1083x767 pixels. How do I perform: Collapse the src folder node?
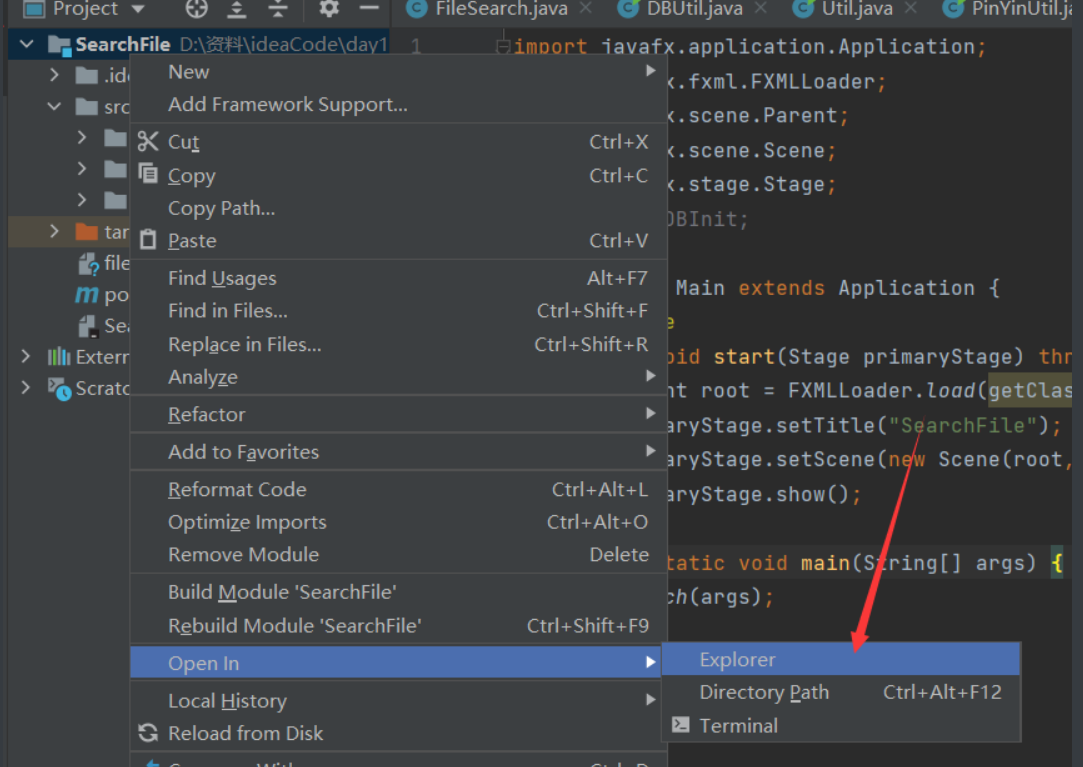click(55, 106)
